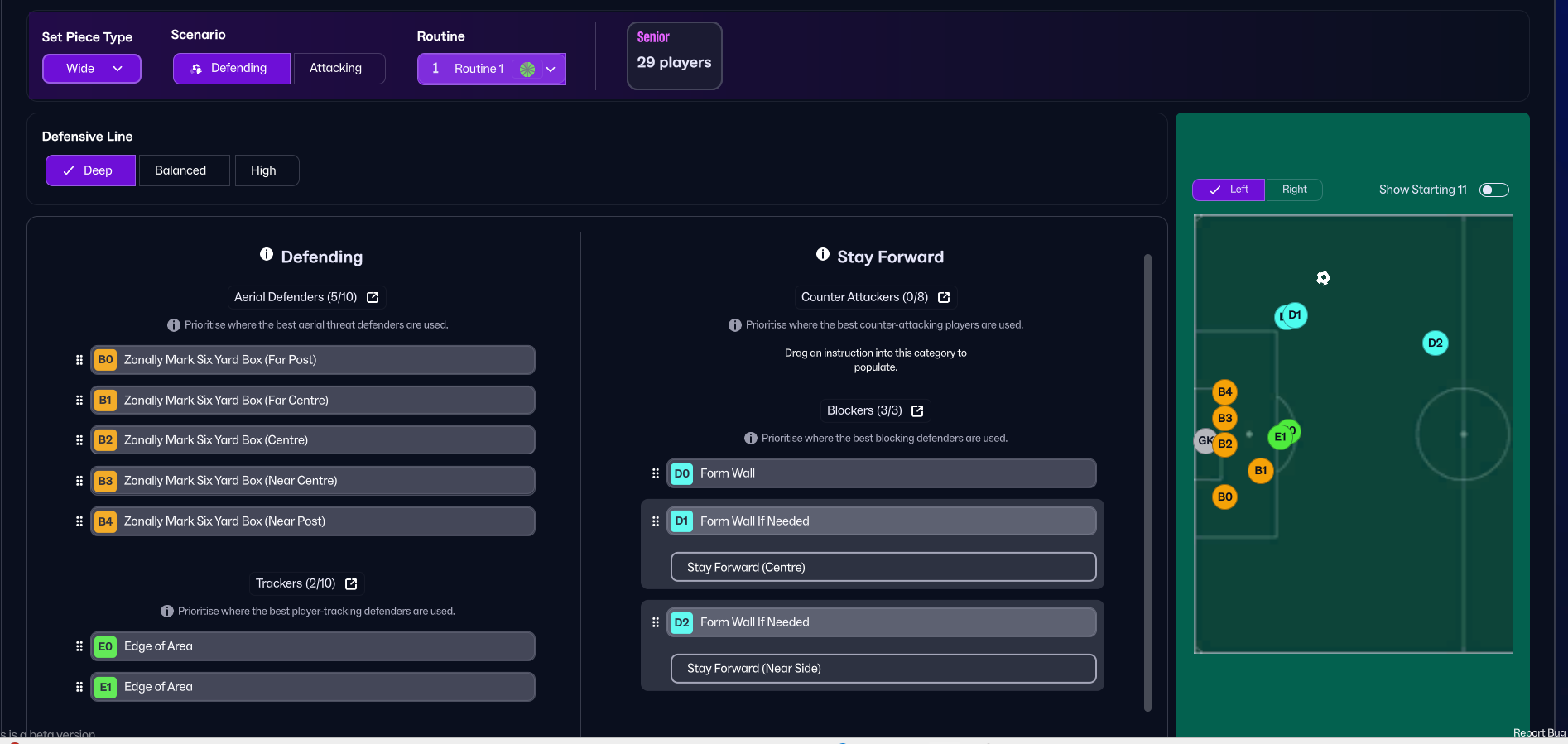This screenshot has width=1568, height=744.
Task: Click info icon beside Stay Forward heading
Action: [x=823, y=255]
